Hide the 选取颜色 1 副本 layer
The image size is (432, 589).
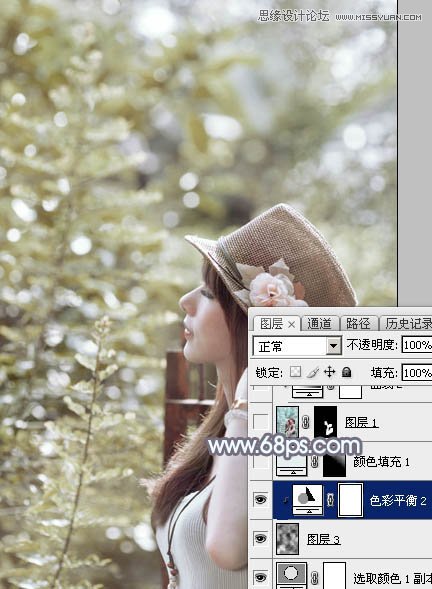[x=260, y=577]
